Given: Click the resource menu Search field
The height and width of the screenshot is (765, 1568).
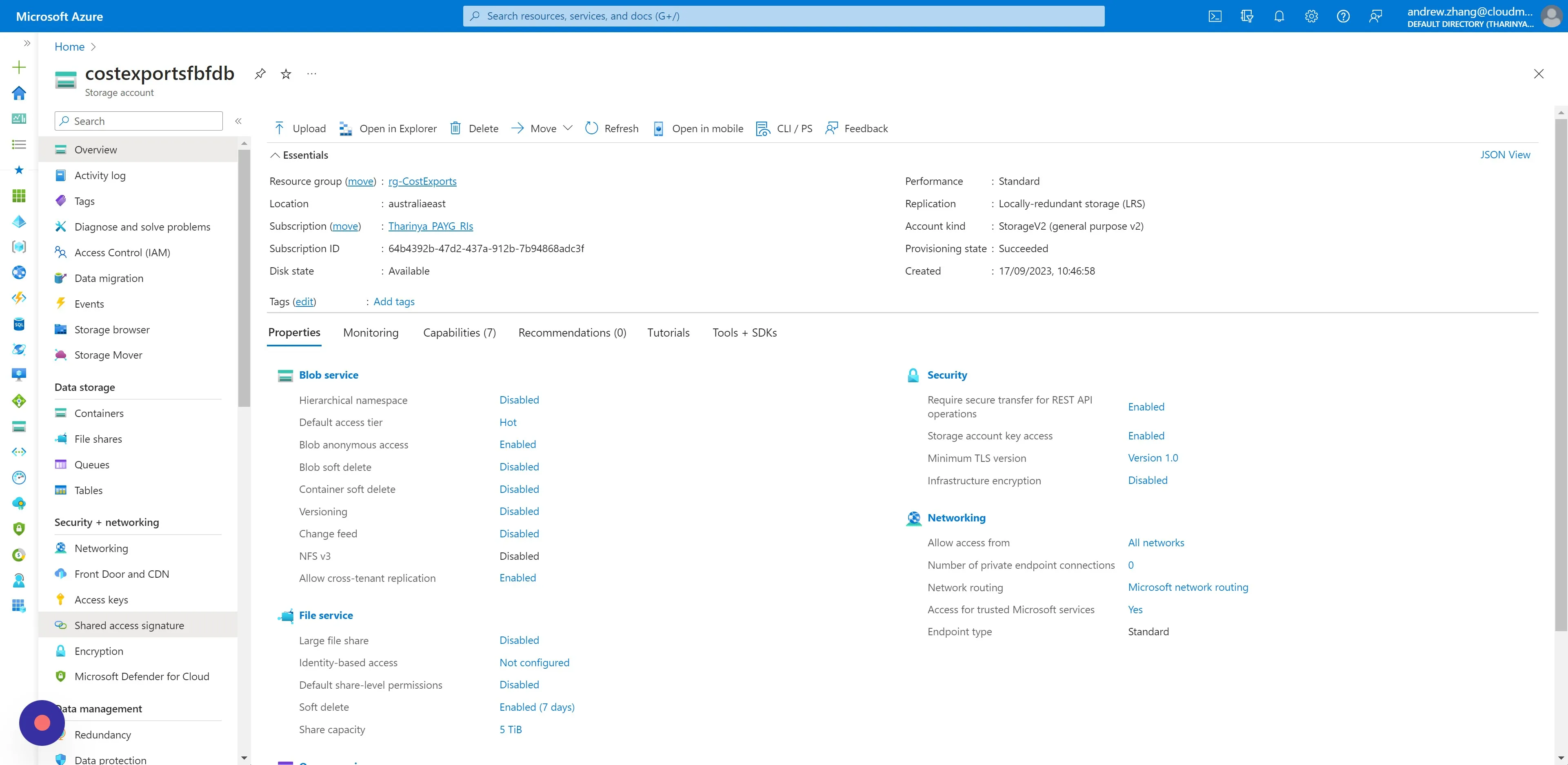Looking at the screenshot, I should click(x=139, y=121).
